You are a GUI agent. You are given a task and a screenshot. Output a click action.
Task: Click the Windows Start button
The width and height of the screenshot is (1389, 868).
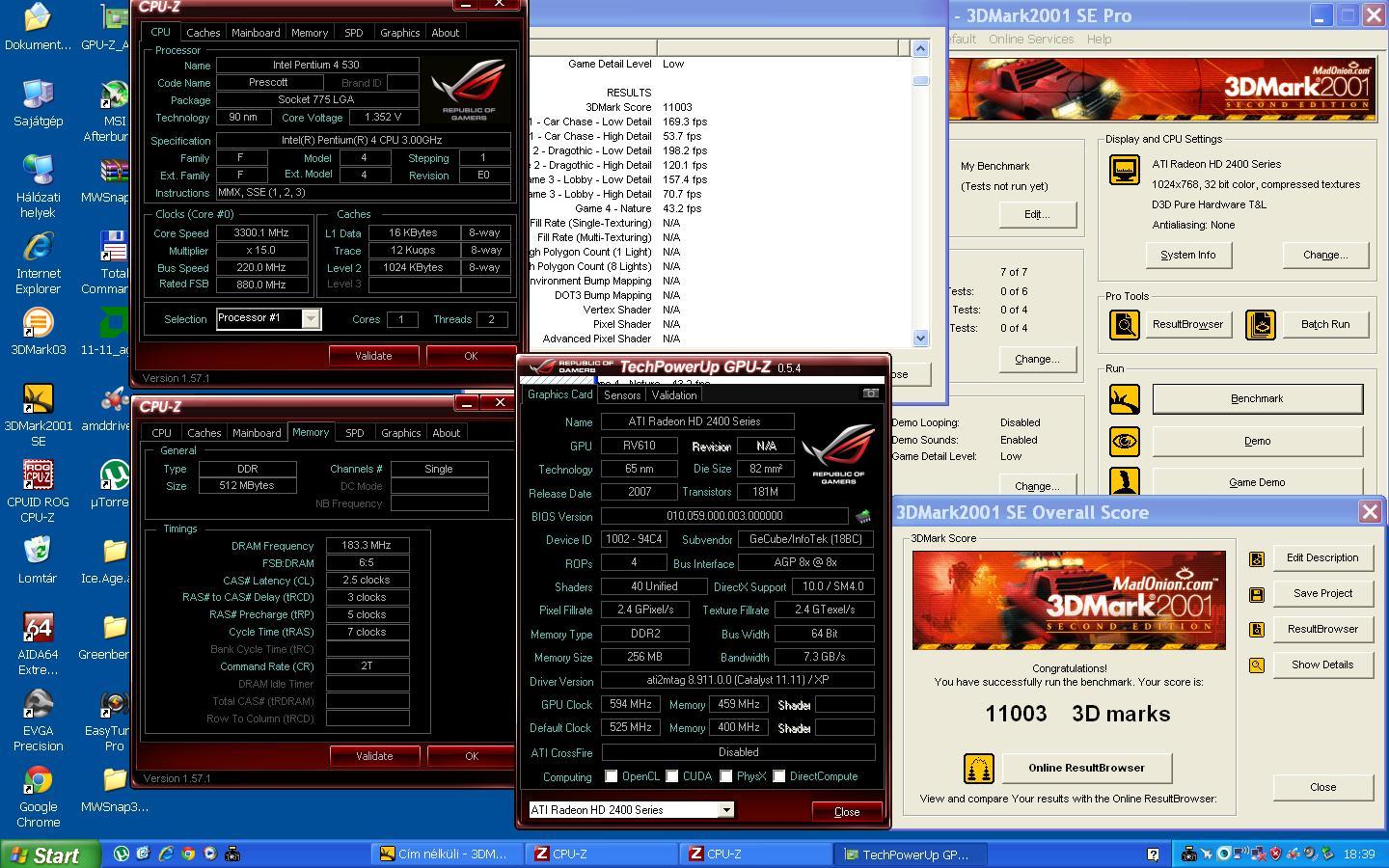tap(50, 854)
